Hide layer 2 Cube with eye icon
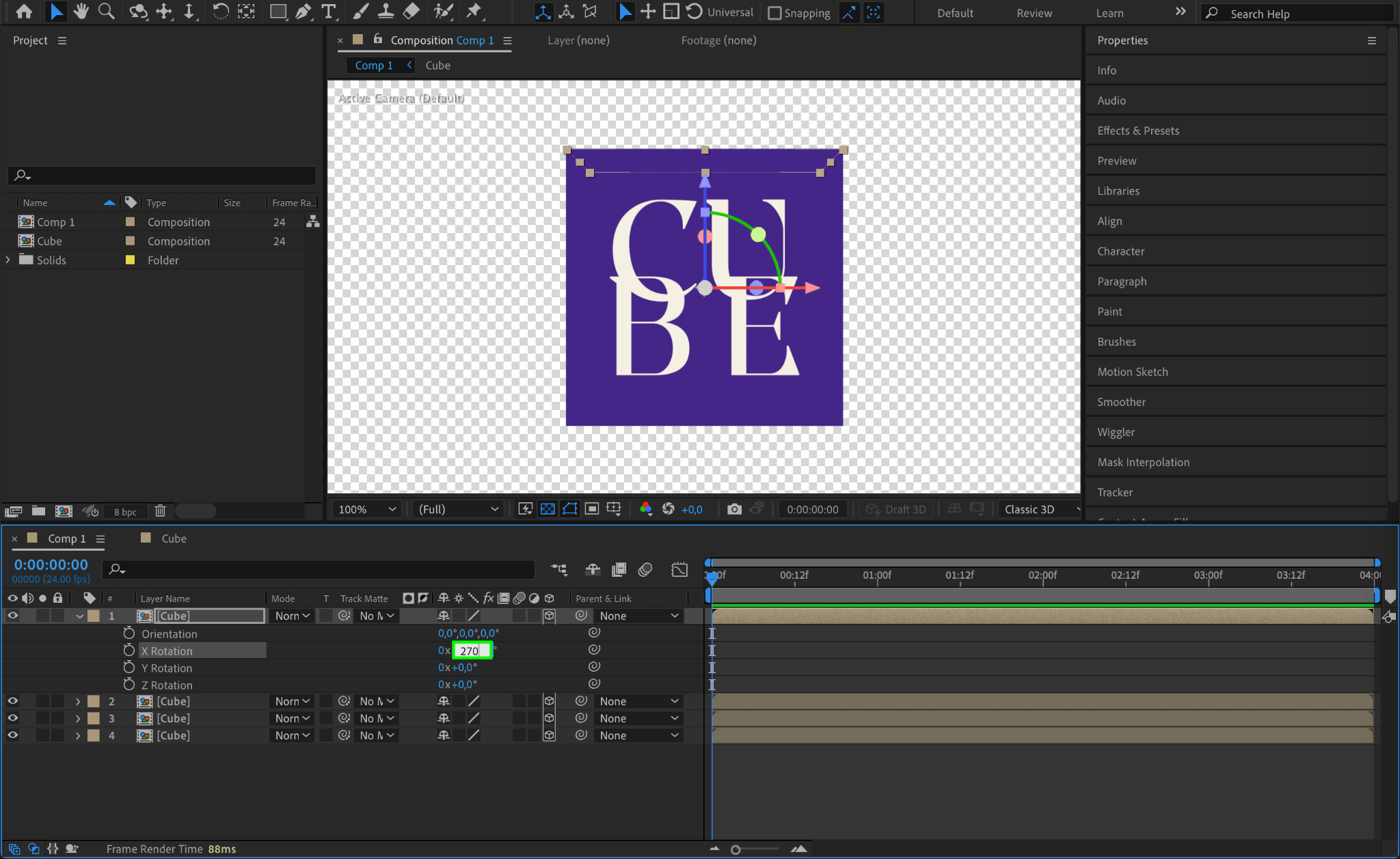 click(x=12, y=701)
